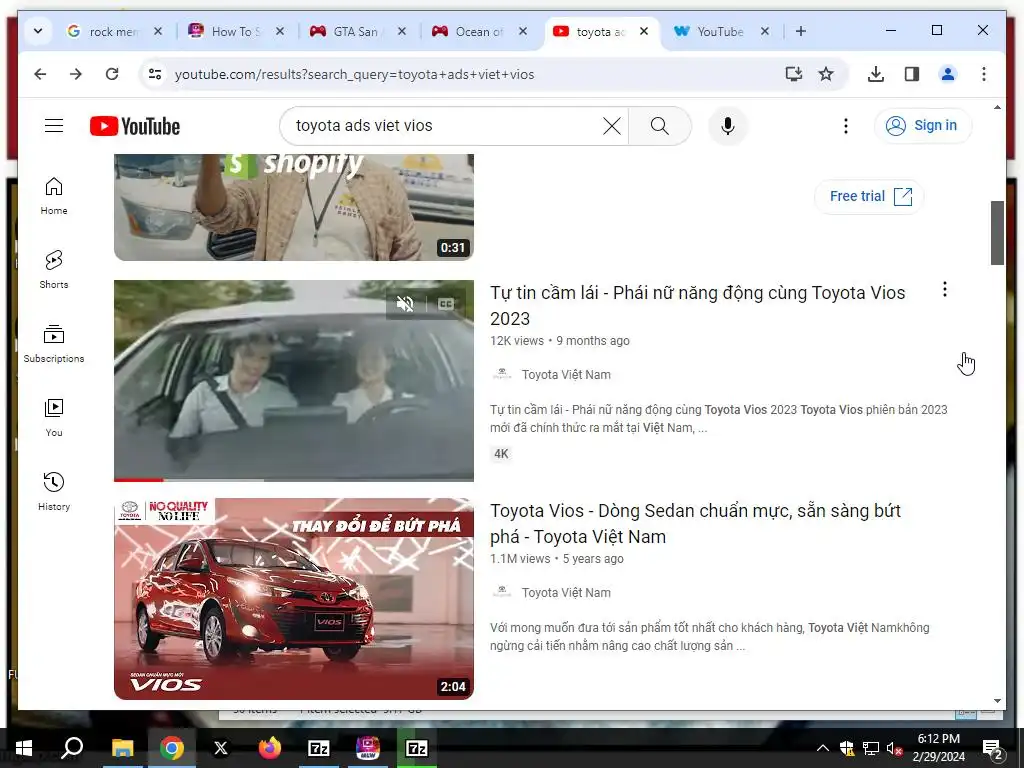1024x768 pixels.
Task: Click the 4K badge on first video
Action: click(x=501, y=454)
